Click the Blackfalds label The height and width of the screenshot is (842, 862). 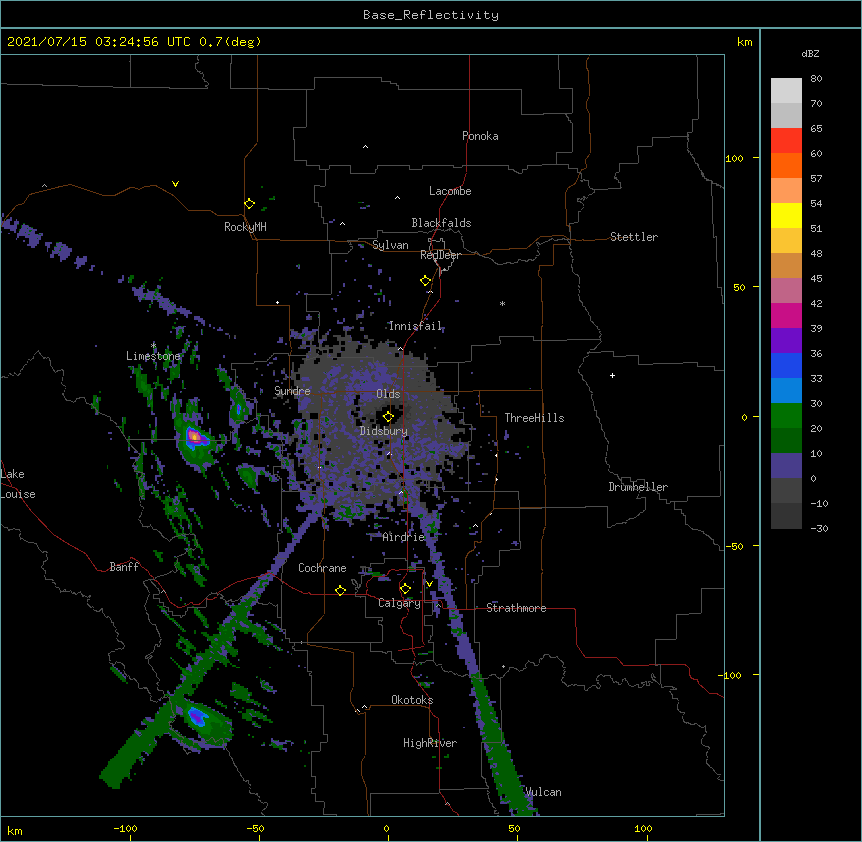tap(441, 223)
